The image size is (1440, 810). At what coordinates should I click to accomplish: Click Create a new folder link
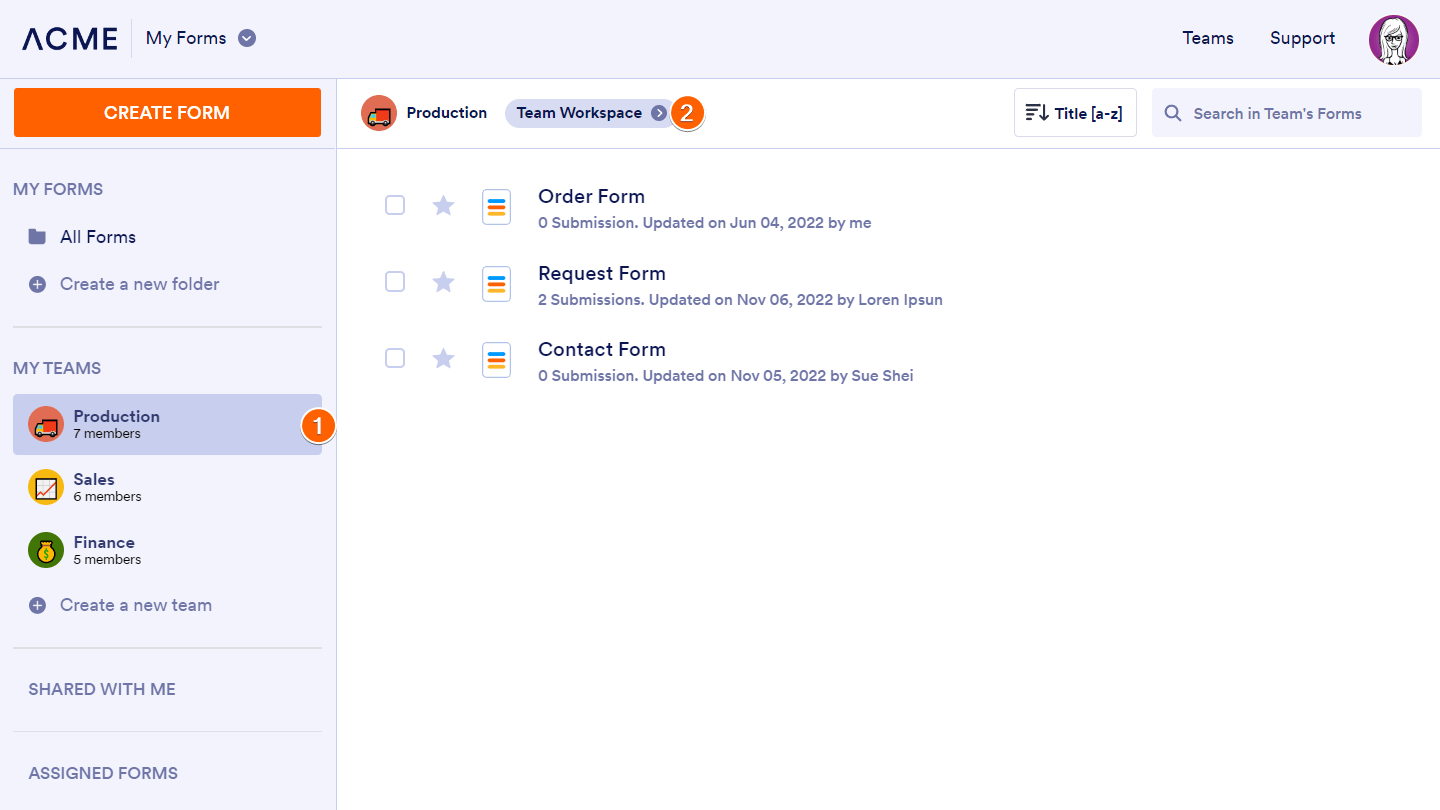pyautogui.click(x=139, y=284)
